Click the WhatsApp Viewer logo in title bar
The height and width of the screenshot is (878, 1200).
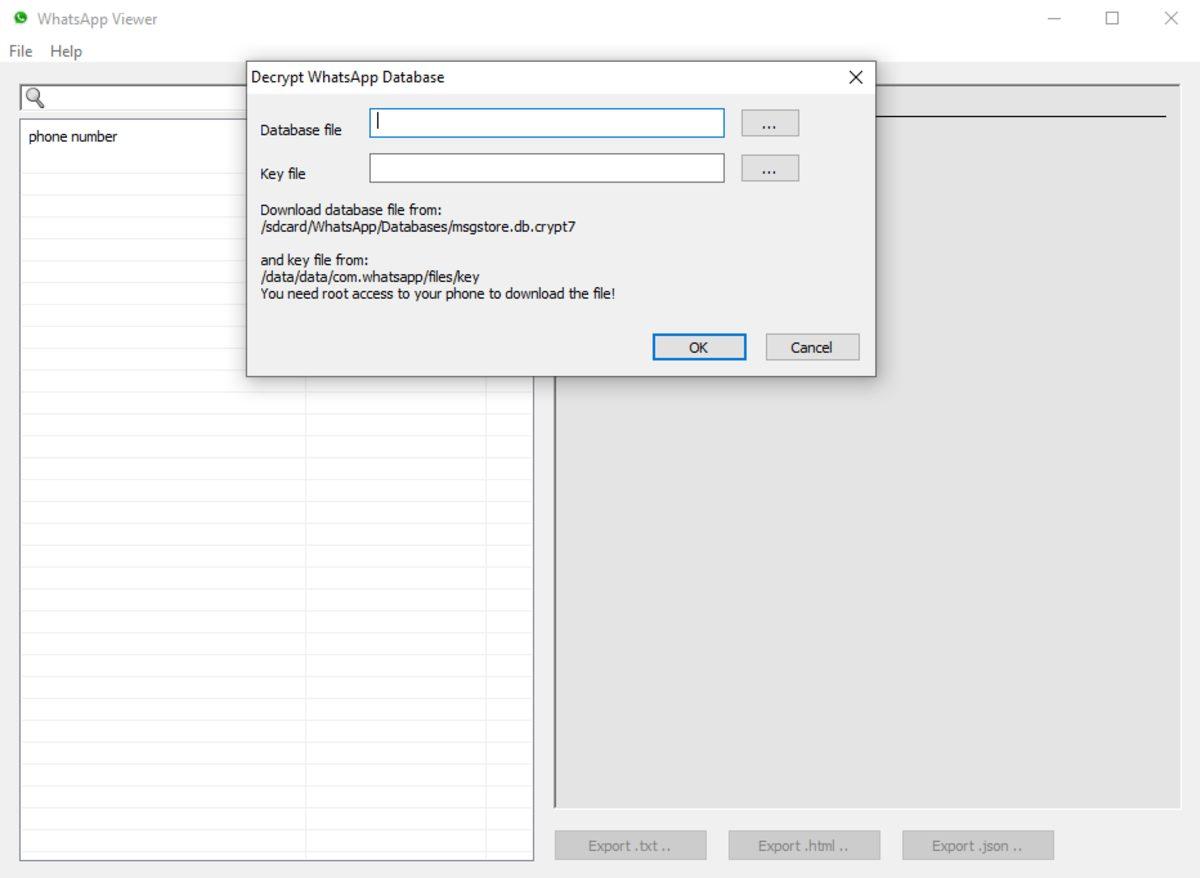click(20, 18)
